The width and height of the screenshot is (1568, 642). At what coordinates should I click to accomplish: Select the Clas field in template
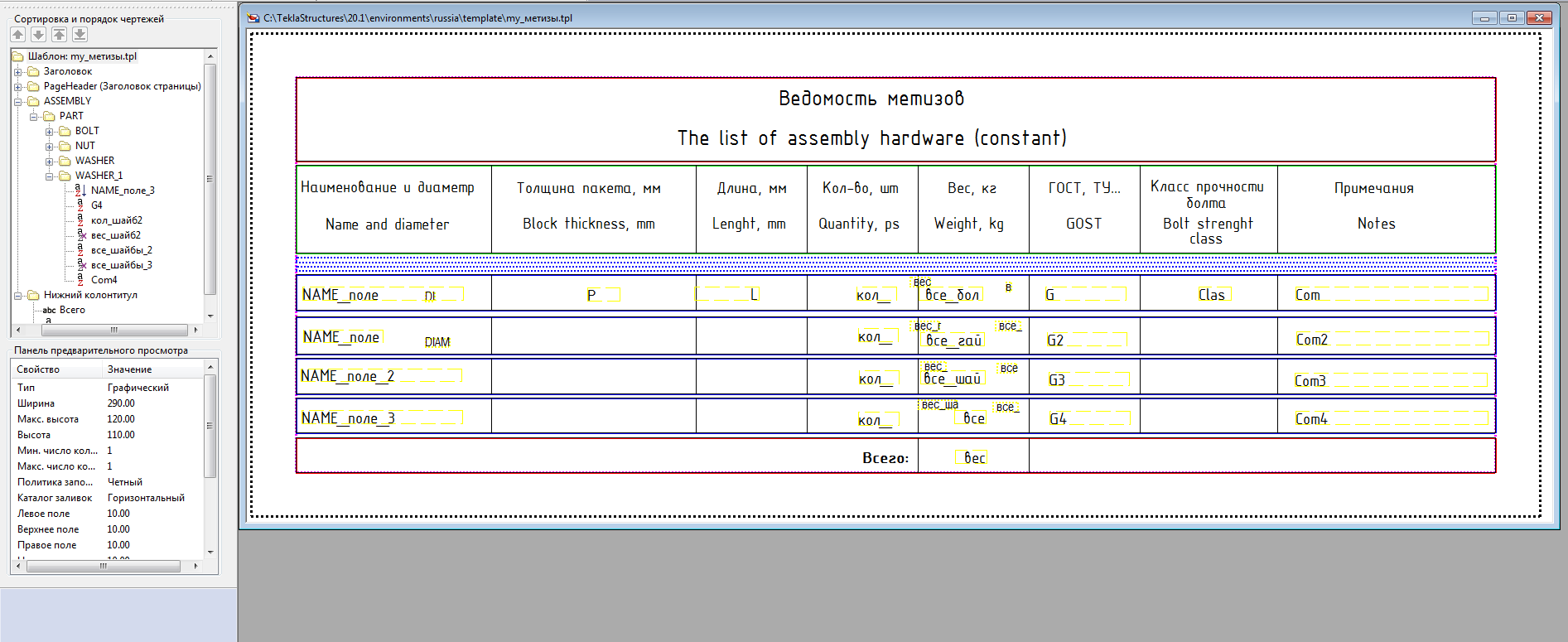(x=1213, y=295)
